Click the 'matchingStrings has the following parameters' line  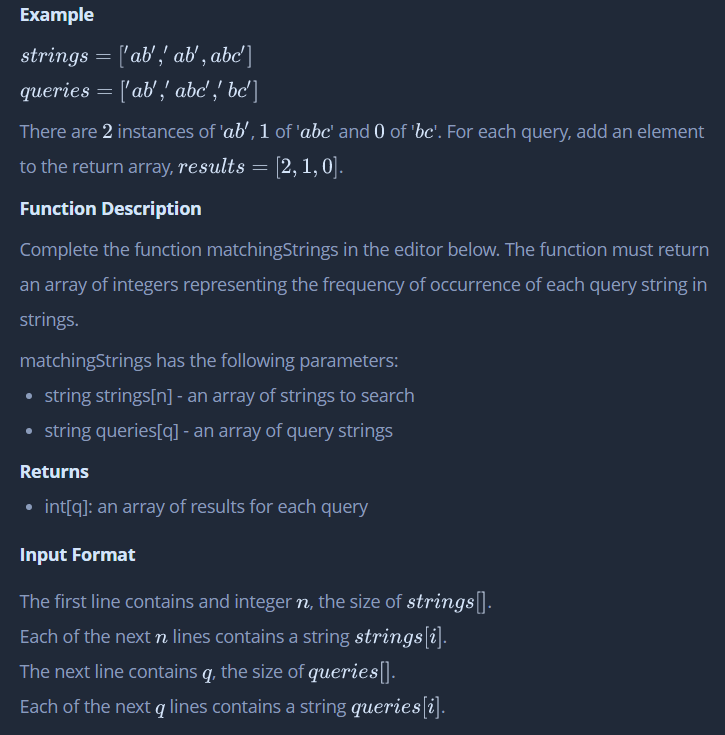coord(209,361)
